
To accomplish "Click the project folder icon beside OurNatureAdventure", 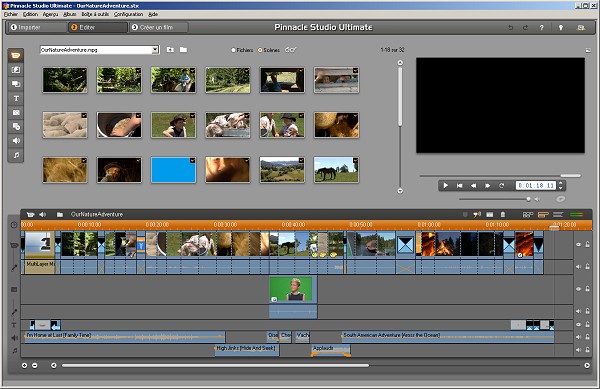I will [60, 215].
